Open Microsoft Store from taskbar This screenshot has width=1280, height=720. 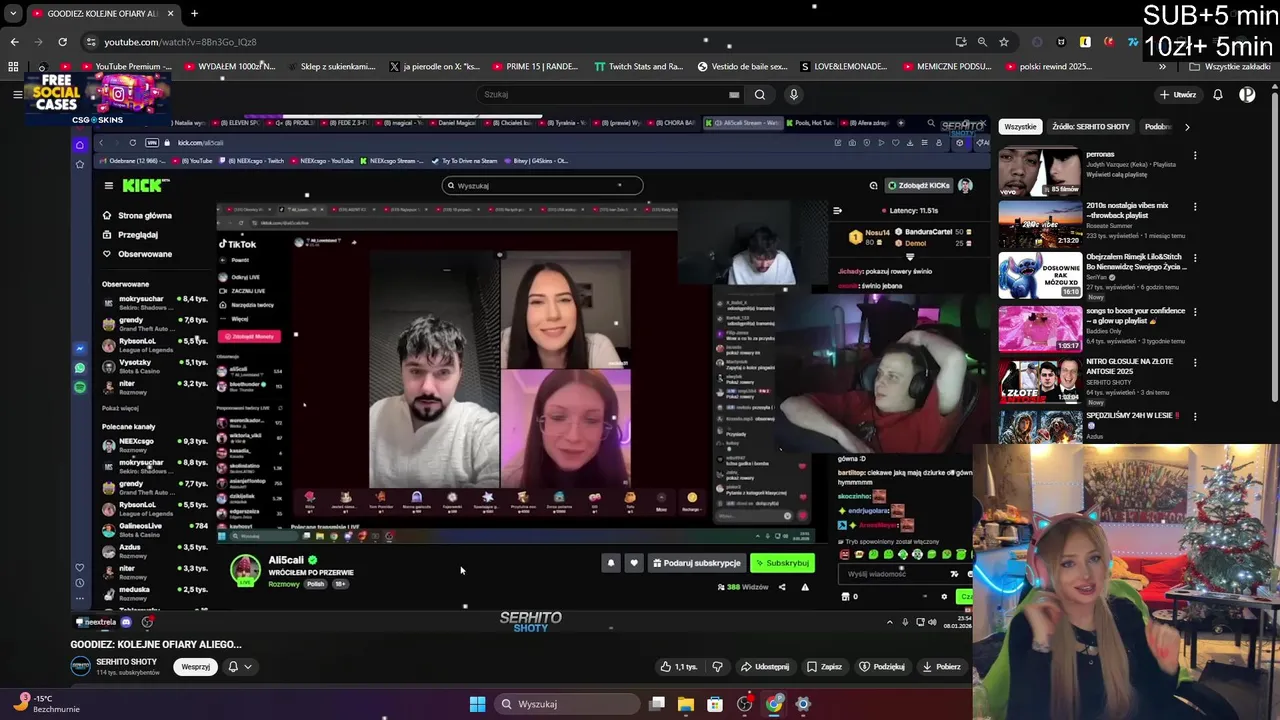tap(715, 704)
